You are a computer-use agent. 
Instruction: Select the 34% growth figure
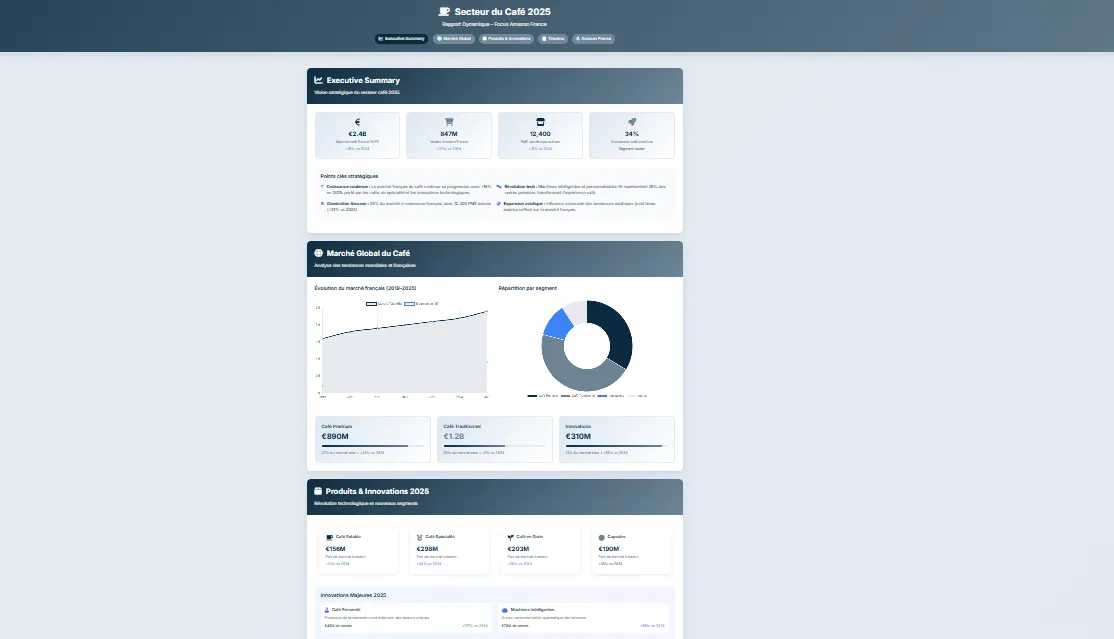click(x=632, y=134)
